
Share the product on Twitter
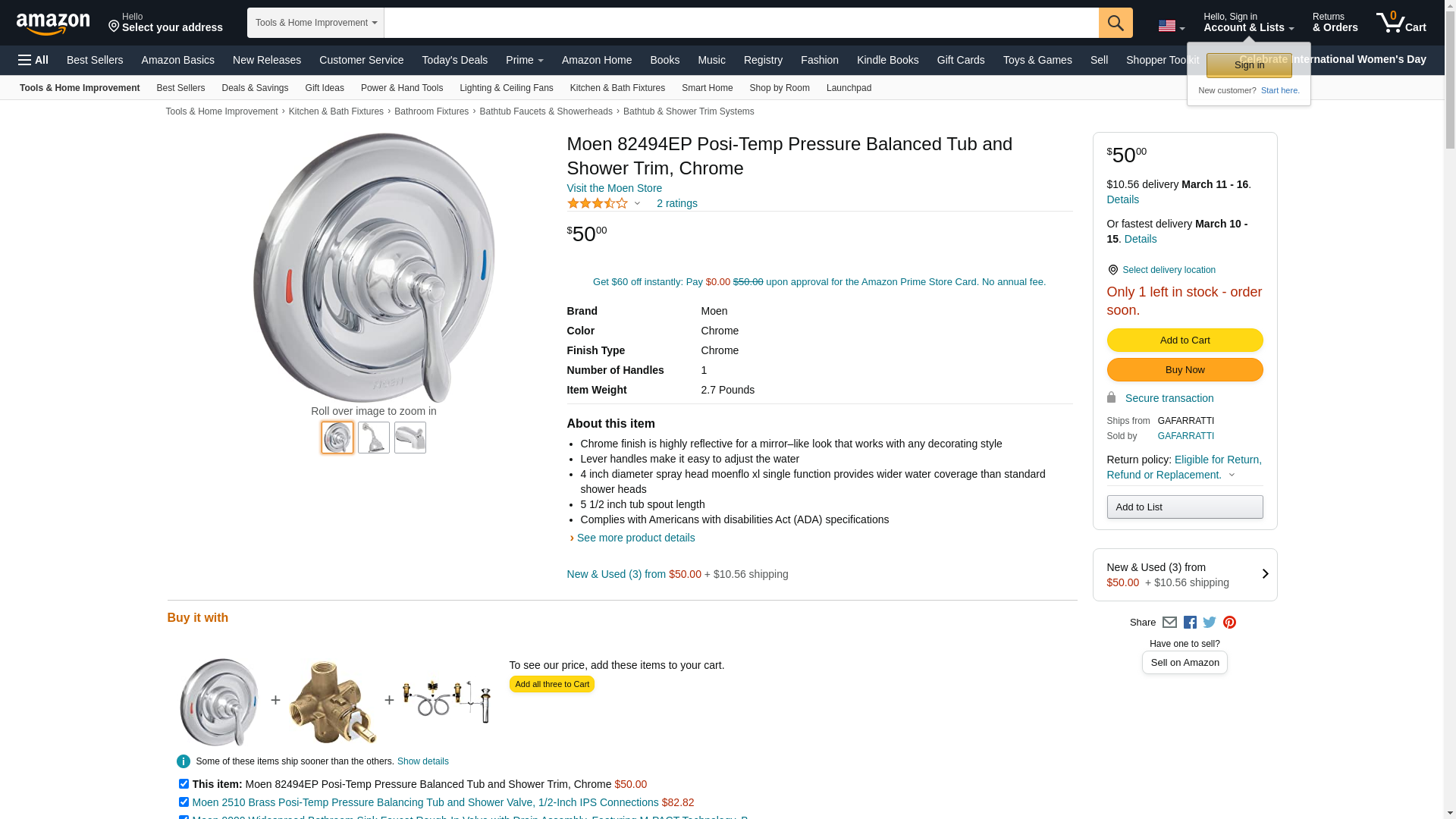point(1210,623)
